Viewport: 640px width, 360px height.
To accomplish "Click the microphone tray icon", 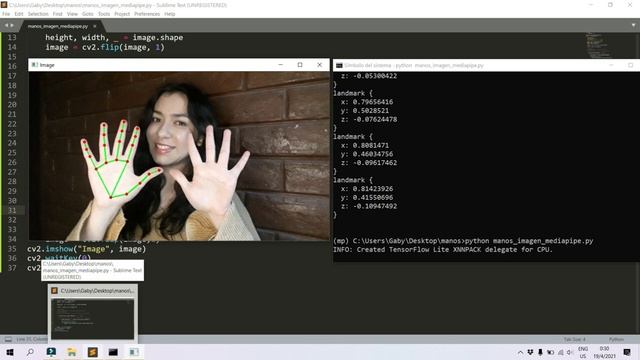I will [540, 352].
